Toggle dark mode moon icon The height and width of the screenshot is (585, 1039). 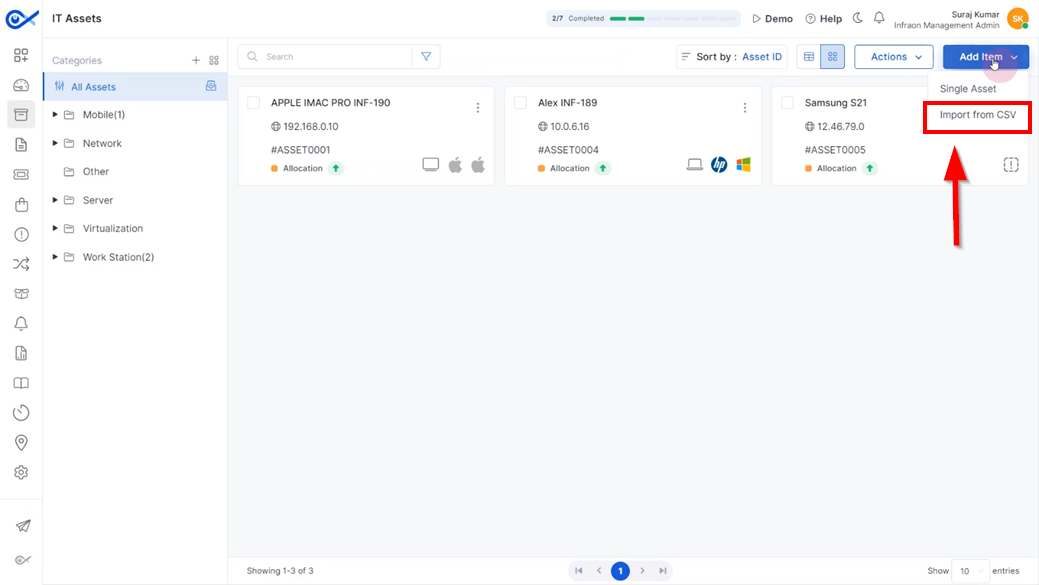point(857,18)
